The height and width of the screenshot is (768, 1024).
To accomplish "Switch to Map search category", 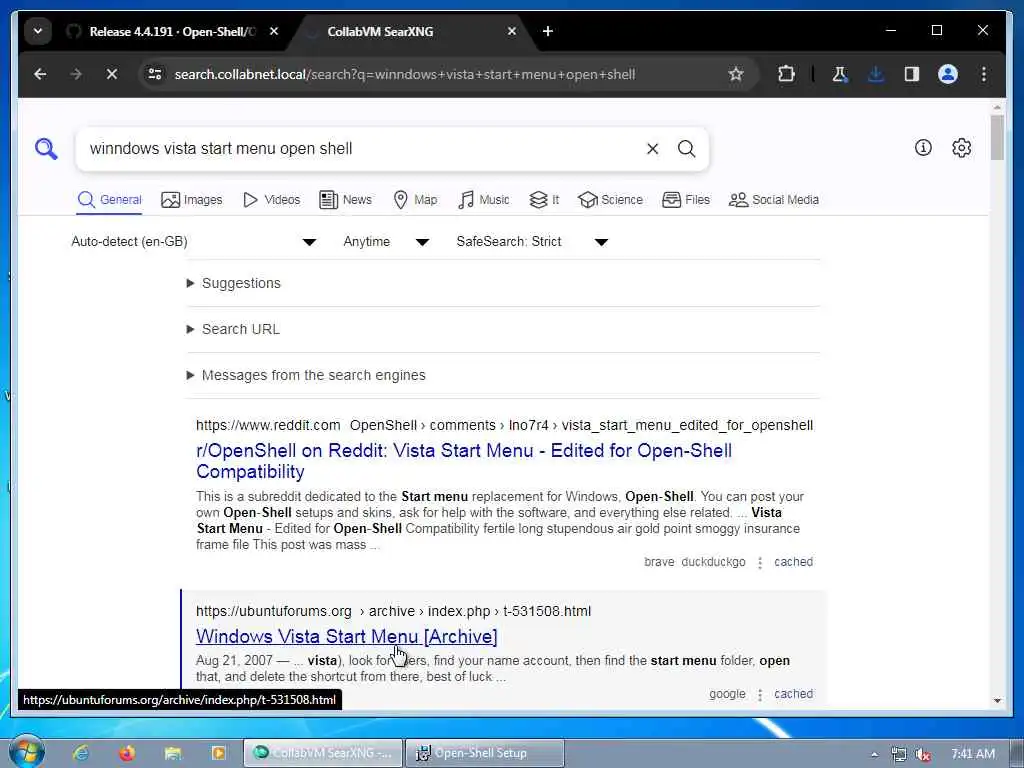I will pos(415,200).
